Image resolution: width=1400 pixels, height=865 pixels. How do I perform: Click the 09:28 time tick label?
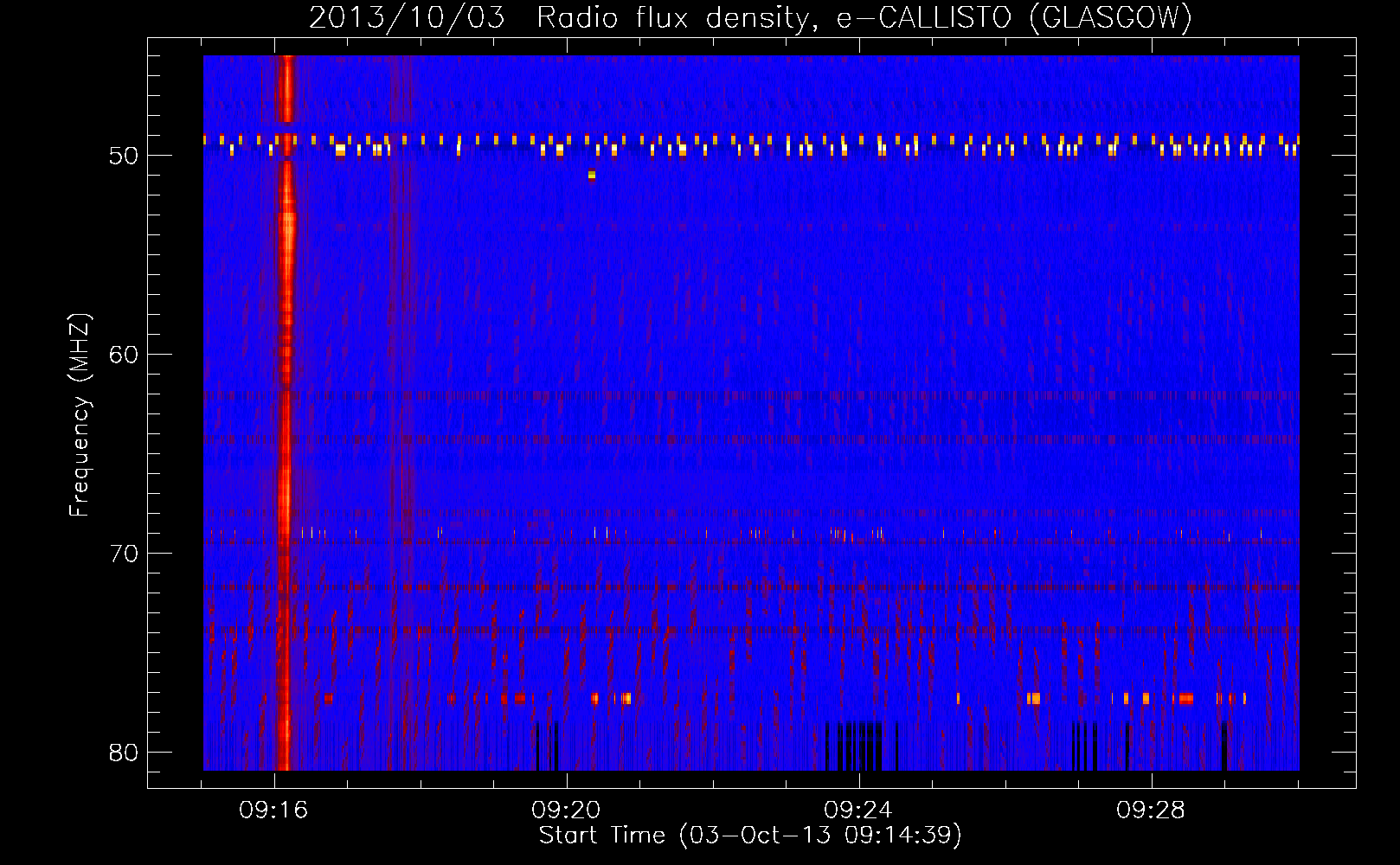1152,811
